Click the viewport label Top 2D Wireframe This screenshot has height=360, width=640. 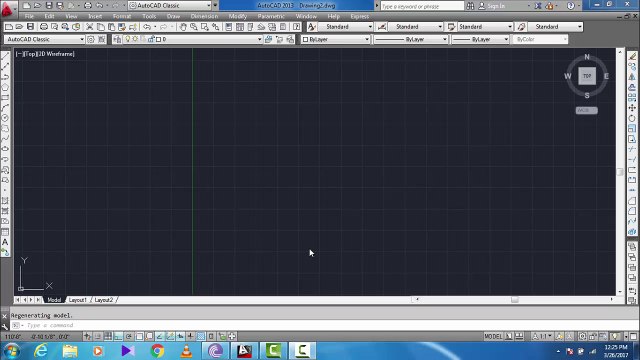pos(45,54)
